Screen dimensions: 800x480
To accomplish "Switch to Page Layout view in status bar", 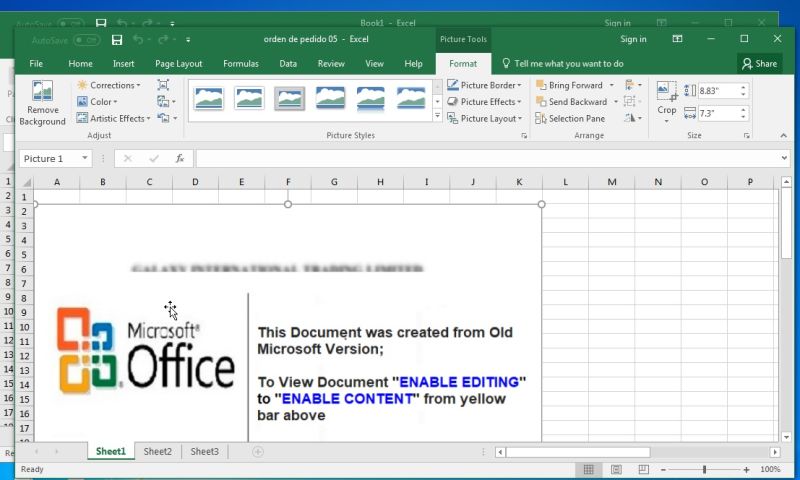I will coord(616,469).
